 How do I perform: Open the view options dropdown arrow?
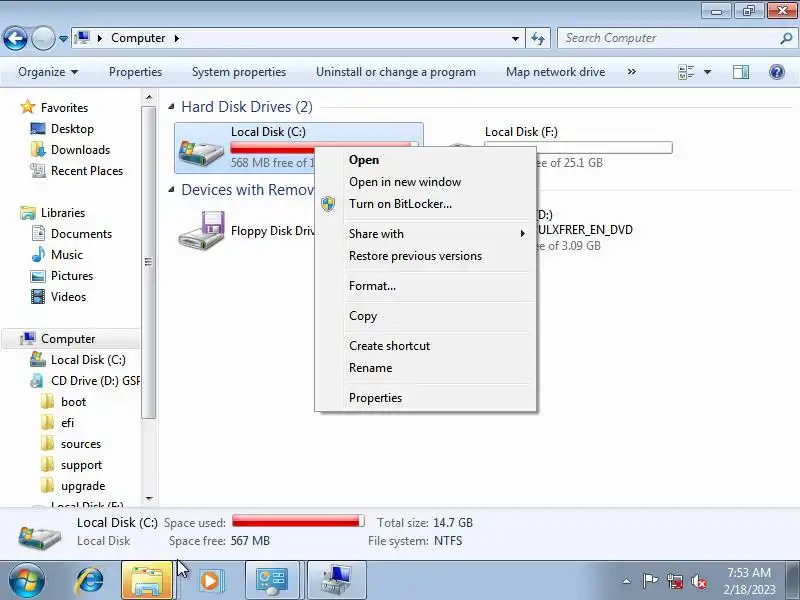tap(707, 72)
